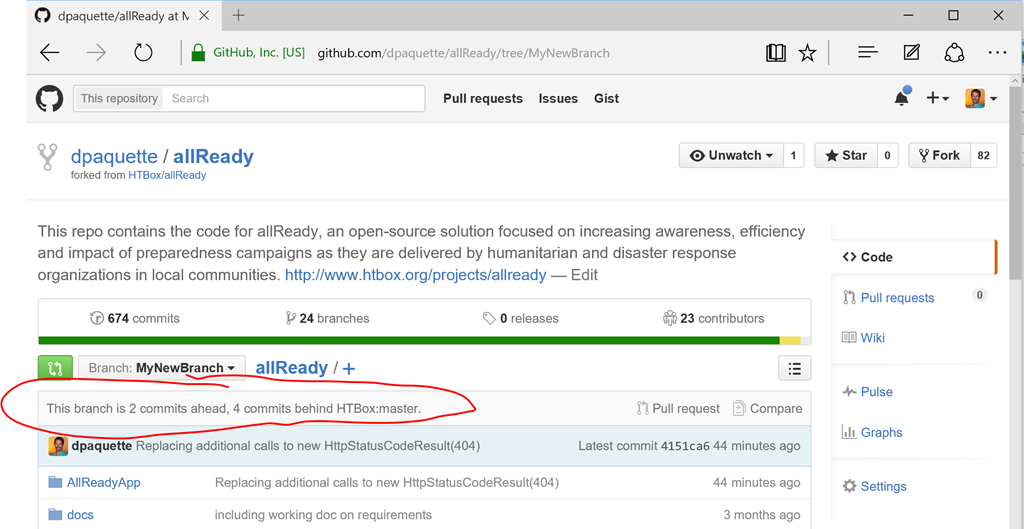Viewport: 1024px width, 529px height.
Task: Edit the repository description
Action: click(x=584, y=275)
